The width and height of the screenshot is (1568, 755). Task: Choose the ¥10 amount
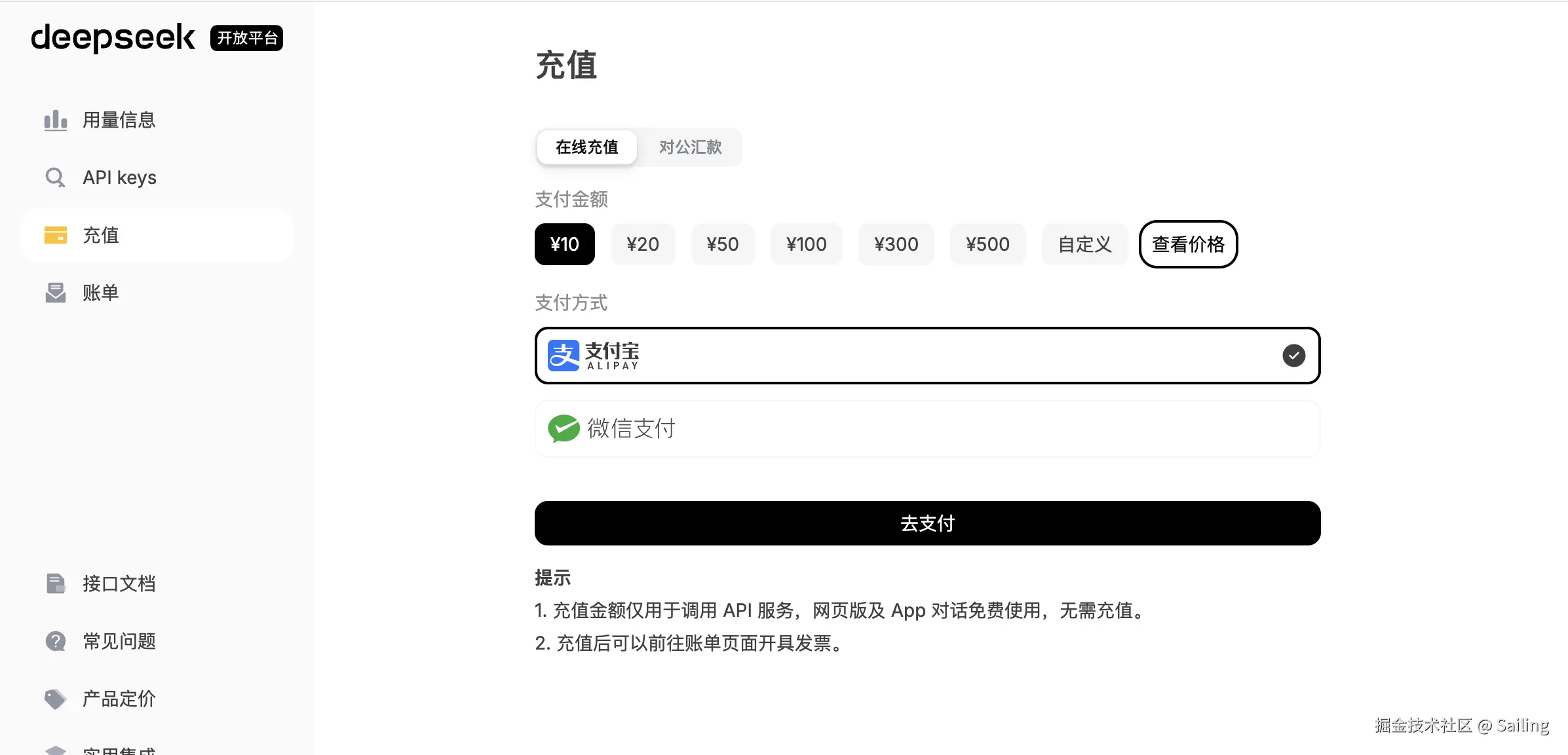[x=564, y=244]
